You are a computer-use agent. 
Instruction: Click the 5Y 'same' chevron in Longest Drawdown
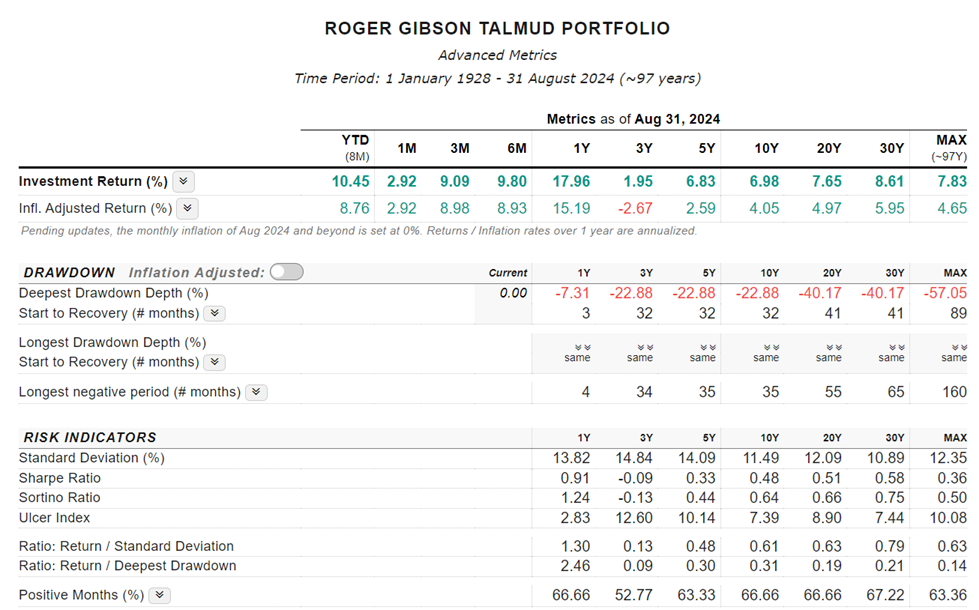(703, 348)
